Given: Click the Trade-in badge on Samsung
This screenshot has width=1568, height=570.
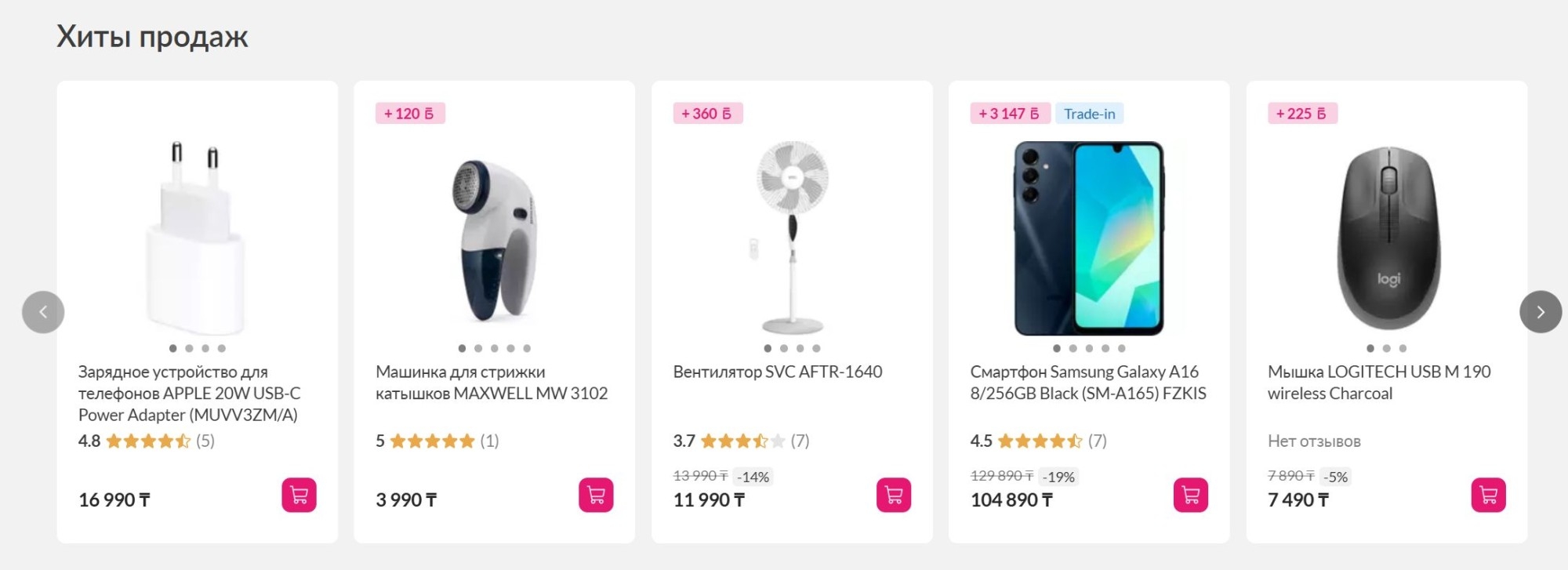Looking at the screenshot, I should click(1089, 114).
